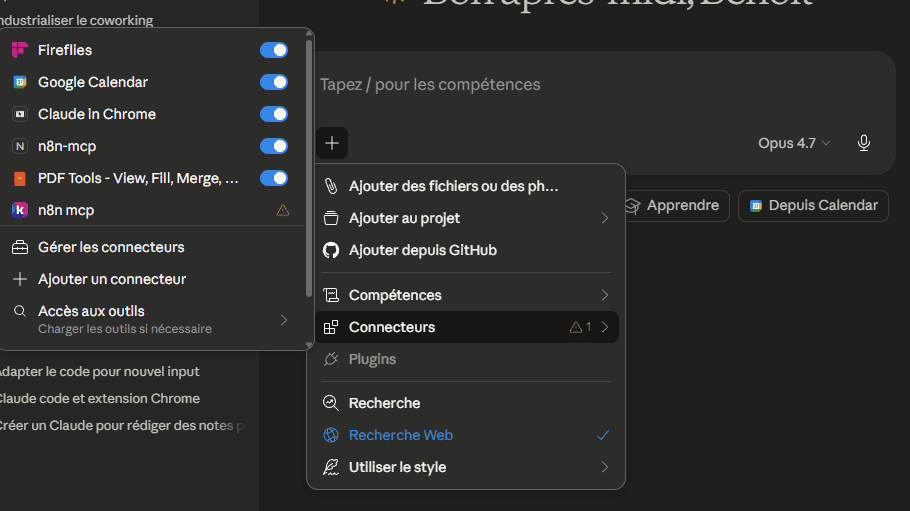Click the plus attachment button
The height and width of the screenshot is (511, 910).
(332, 143)
